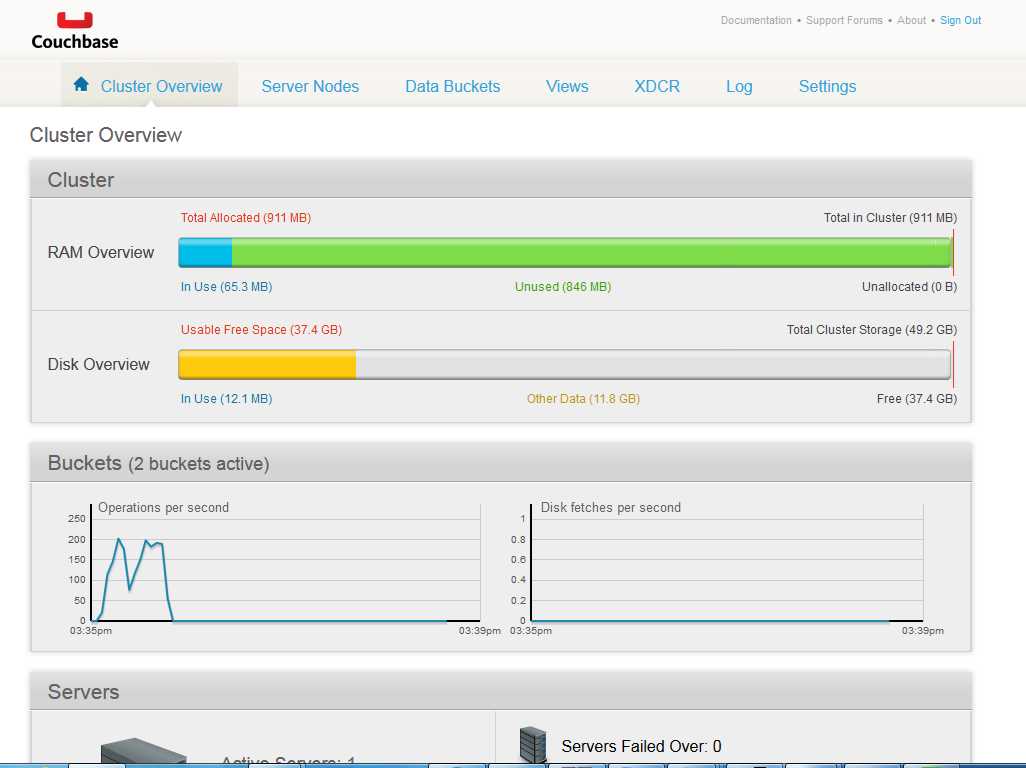Click the Servers section heading
Image resolution: width=1026 pixels, height=768 pixels.
coord(83,692)
